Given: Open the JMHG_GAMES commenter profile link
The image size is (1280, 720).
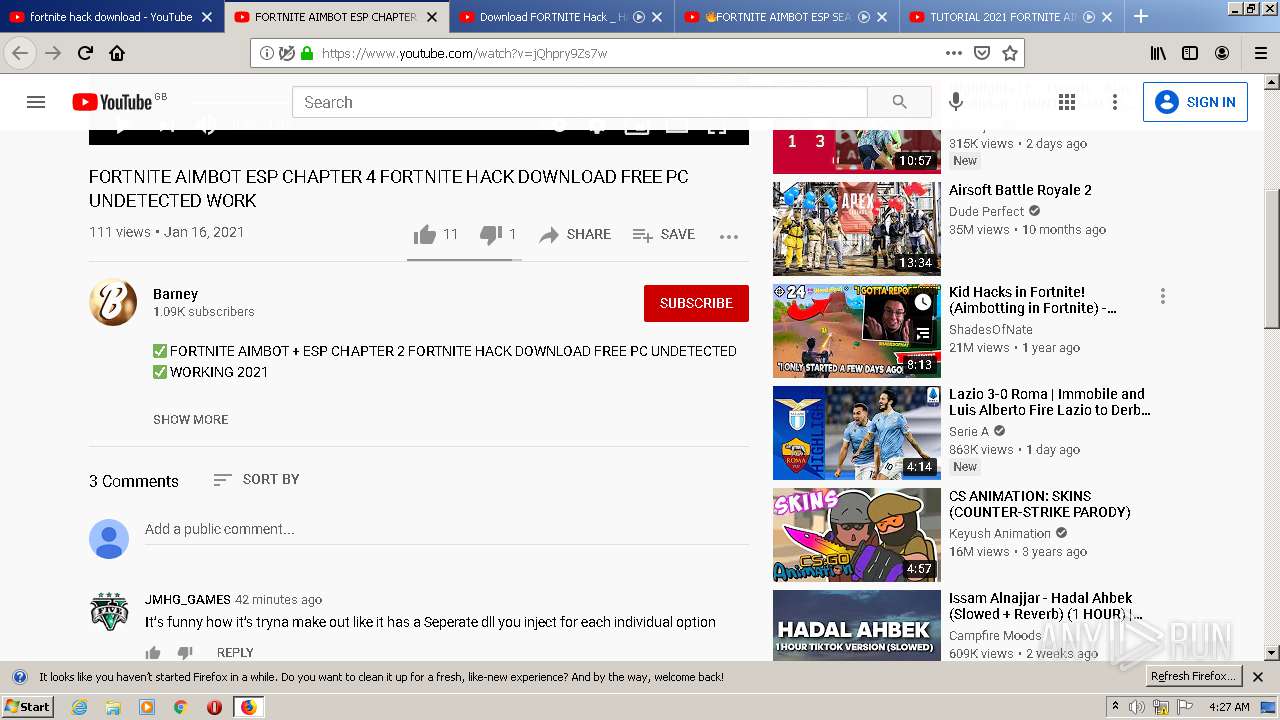Looking at the screenshot, I should point(187,600).
